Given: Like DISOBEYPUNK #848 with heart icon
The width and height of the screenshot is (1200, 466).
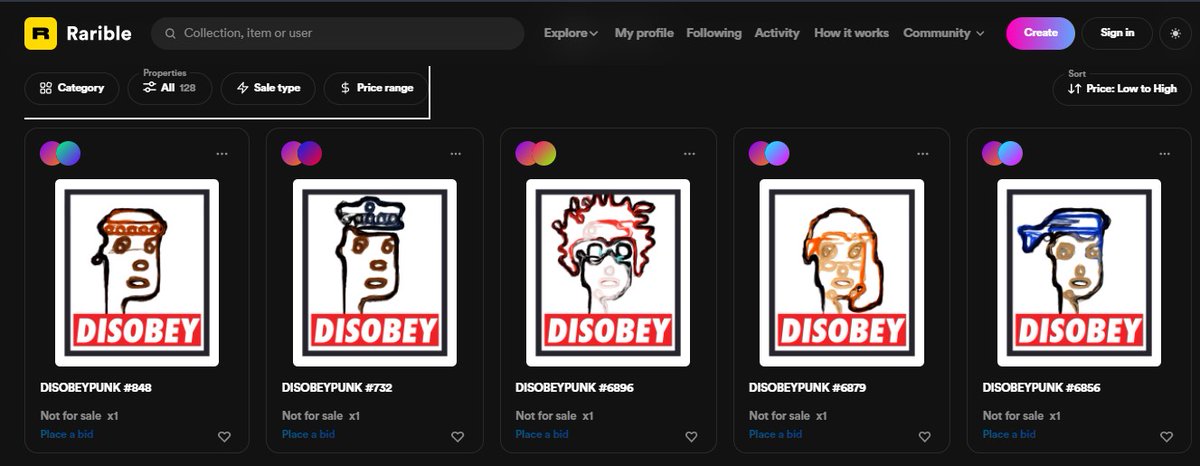Looking at the screenshot, I should (x=224, y=436).
